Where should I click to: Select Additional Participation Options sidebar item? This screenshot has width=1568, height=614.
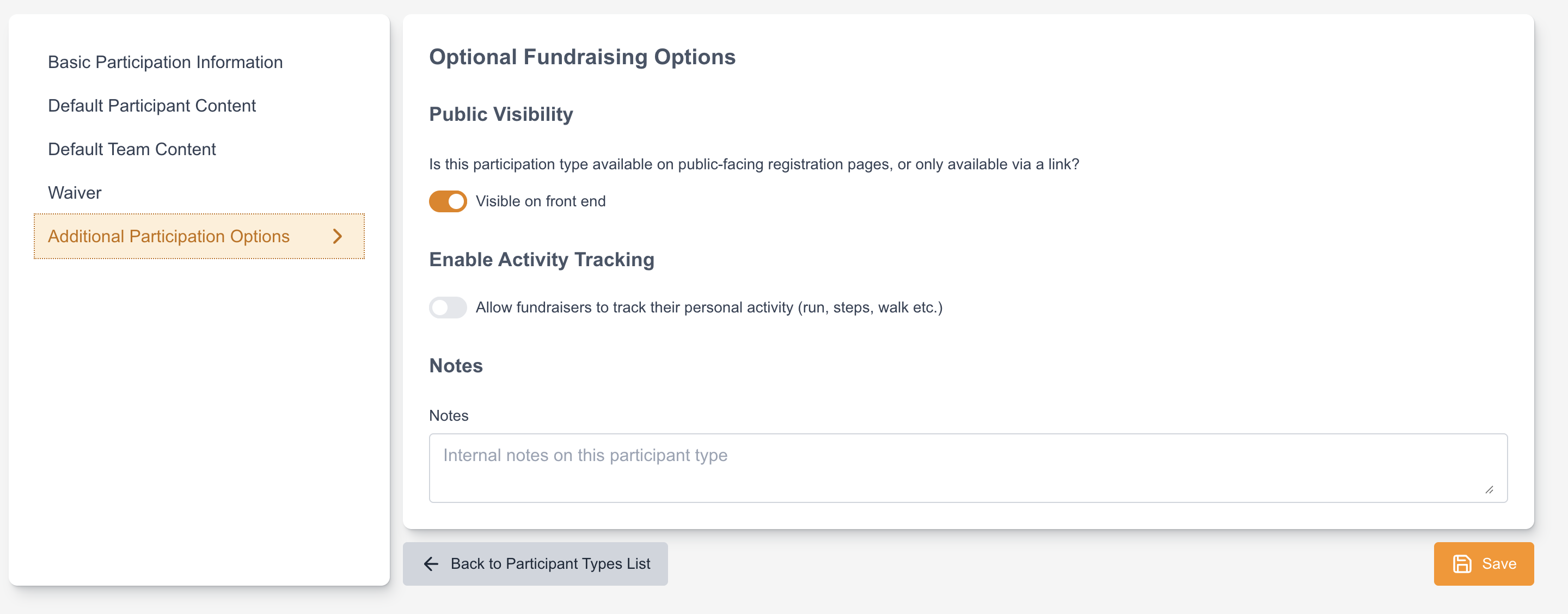(169, 237)
